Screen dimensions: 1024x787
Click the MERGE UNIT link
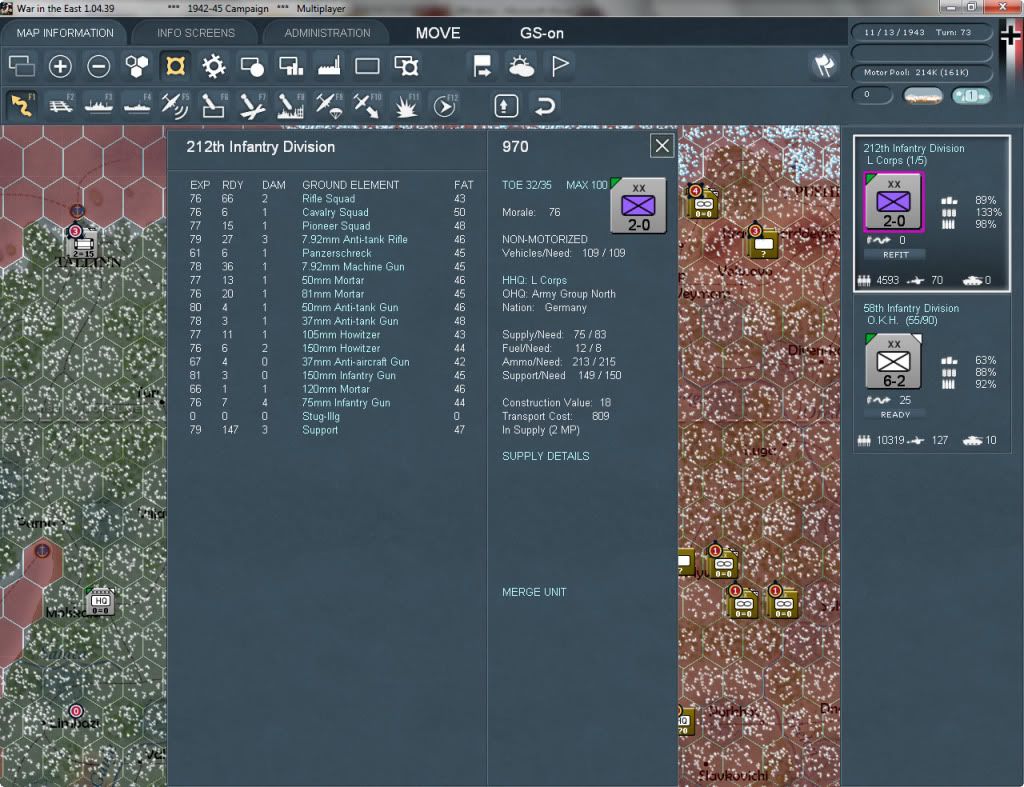pos(534,592)
